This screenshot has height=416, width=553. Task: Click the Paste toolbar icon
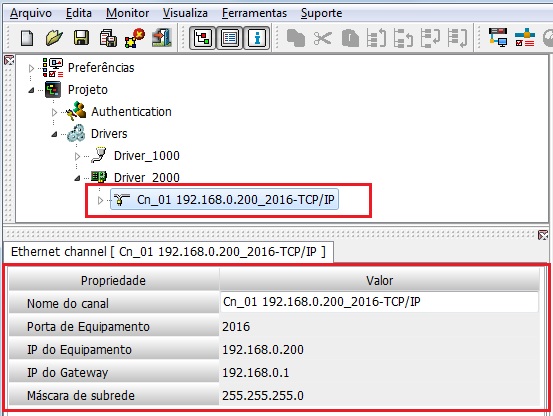click(x=350, y=38)
